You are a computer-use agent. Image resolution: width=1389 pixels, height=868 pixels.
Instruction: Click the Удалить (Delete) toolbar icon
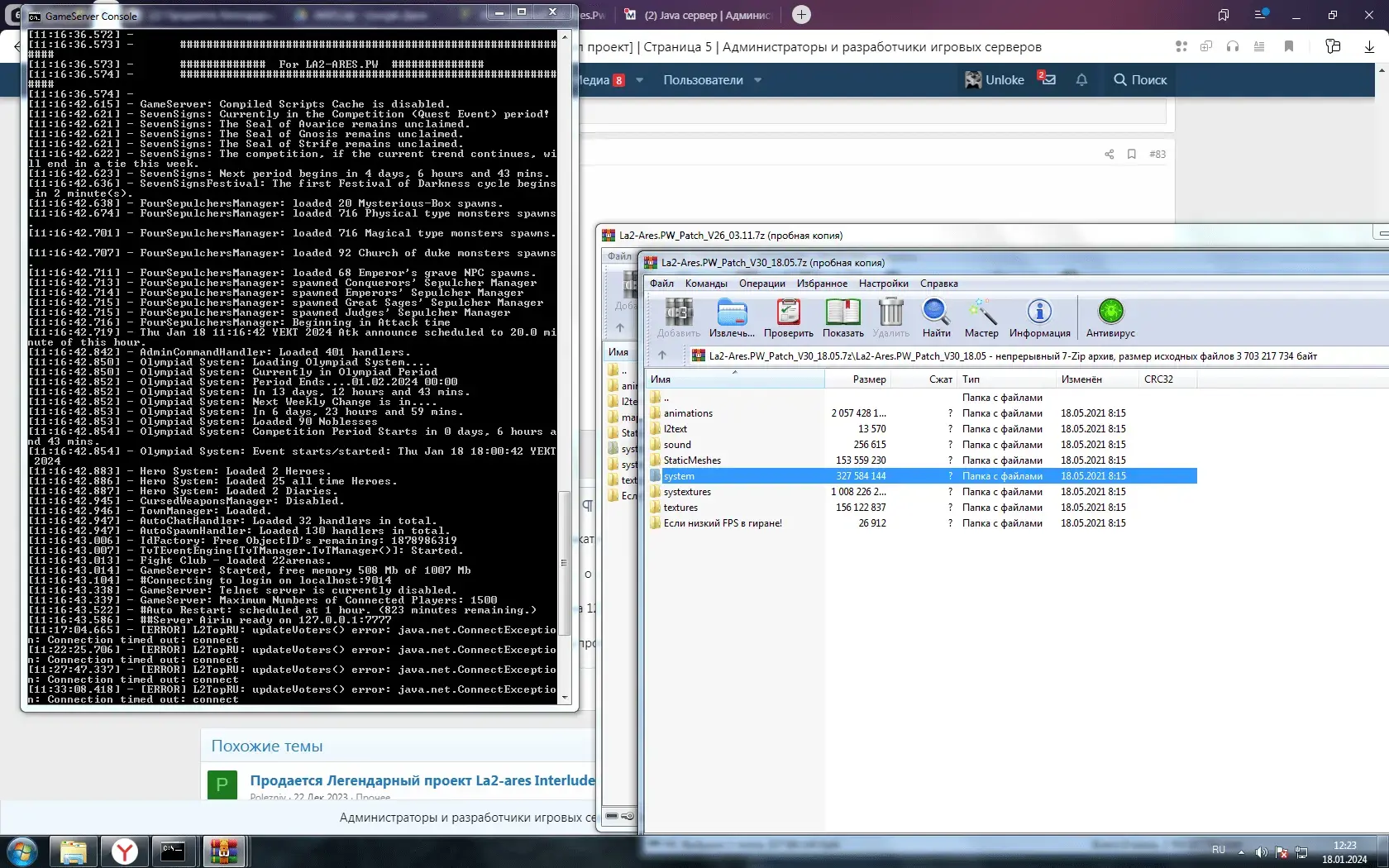click(890, 317)
